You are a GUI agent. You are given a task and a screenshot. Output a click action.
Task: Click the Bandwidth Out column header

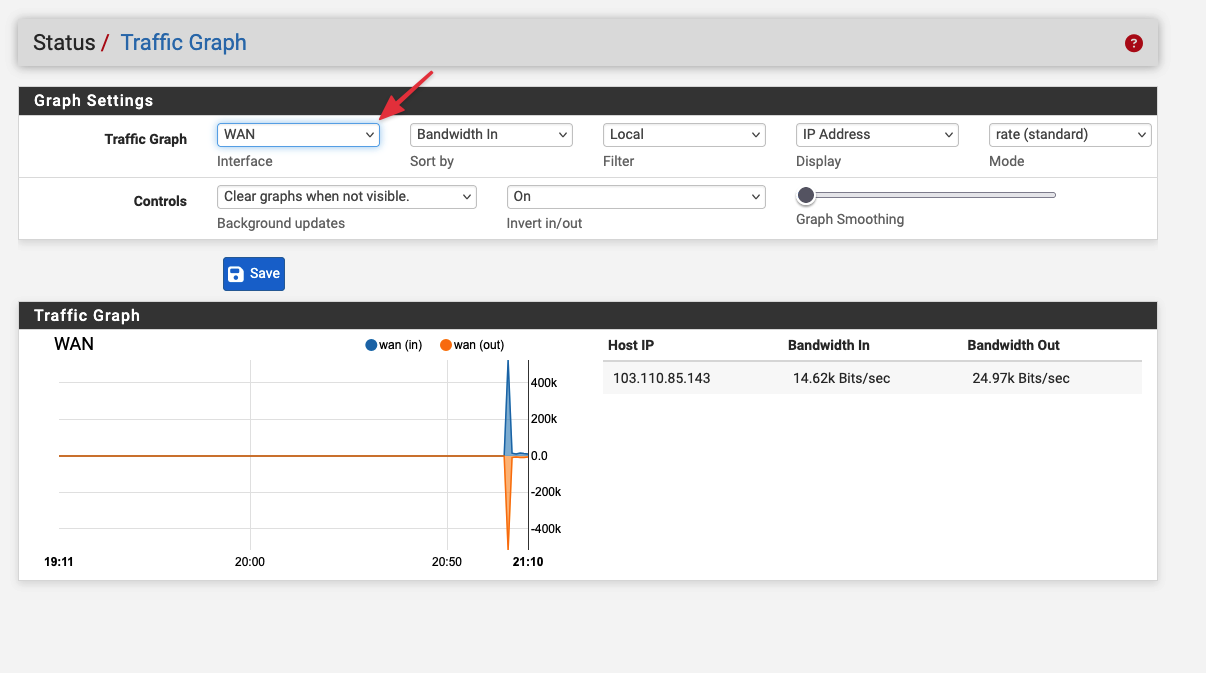(1013, 345)
